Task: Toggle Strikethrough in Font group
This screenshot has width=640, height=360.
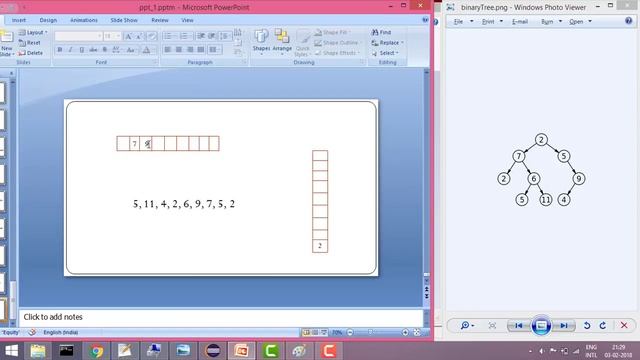Action: (93, 50)
